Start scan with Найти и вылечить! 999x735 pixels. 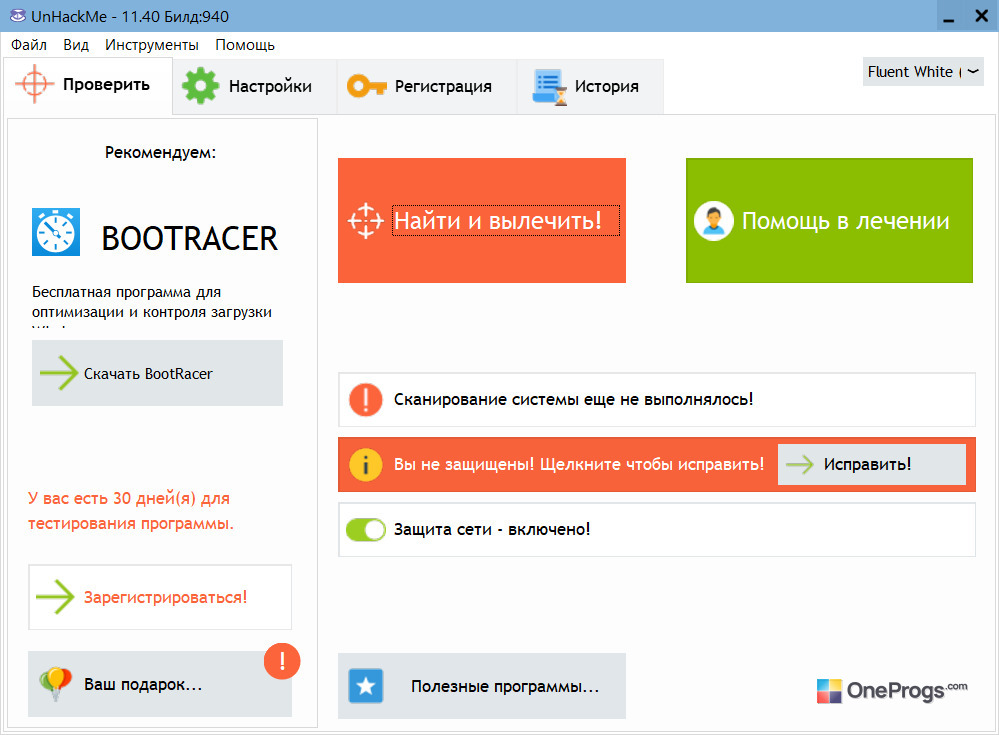(x=482, y=220)
